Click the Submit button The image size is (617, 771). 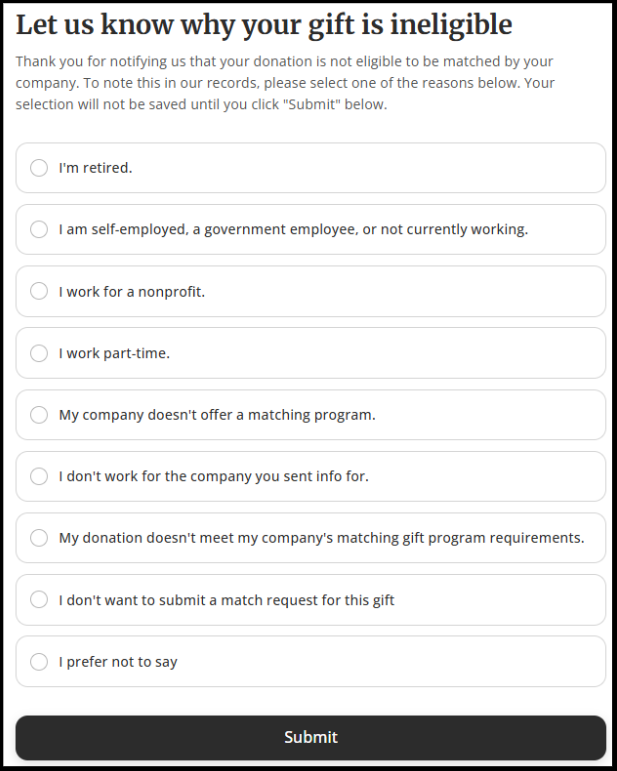click(310, 737)
